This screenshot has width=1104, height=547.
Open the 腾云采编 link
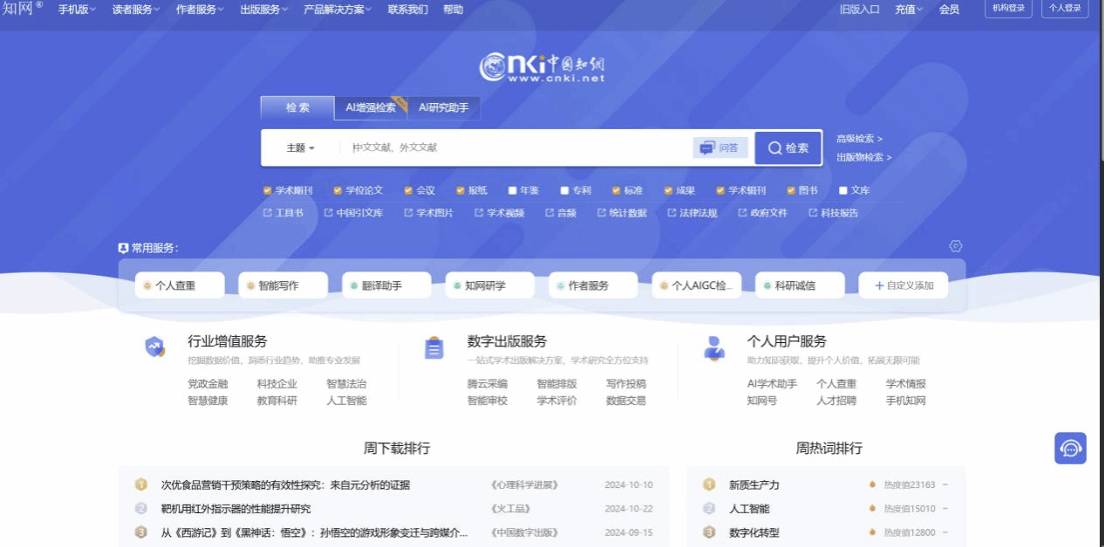tap(487, 384)
